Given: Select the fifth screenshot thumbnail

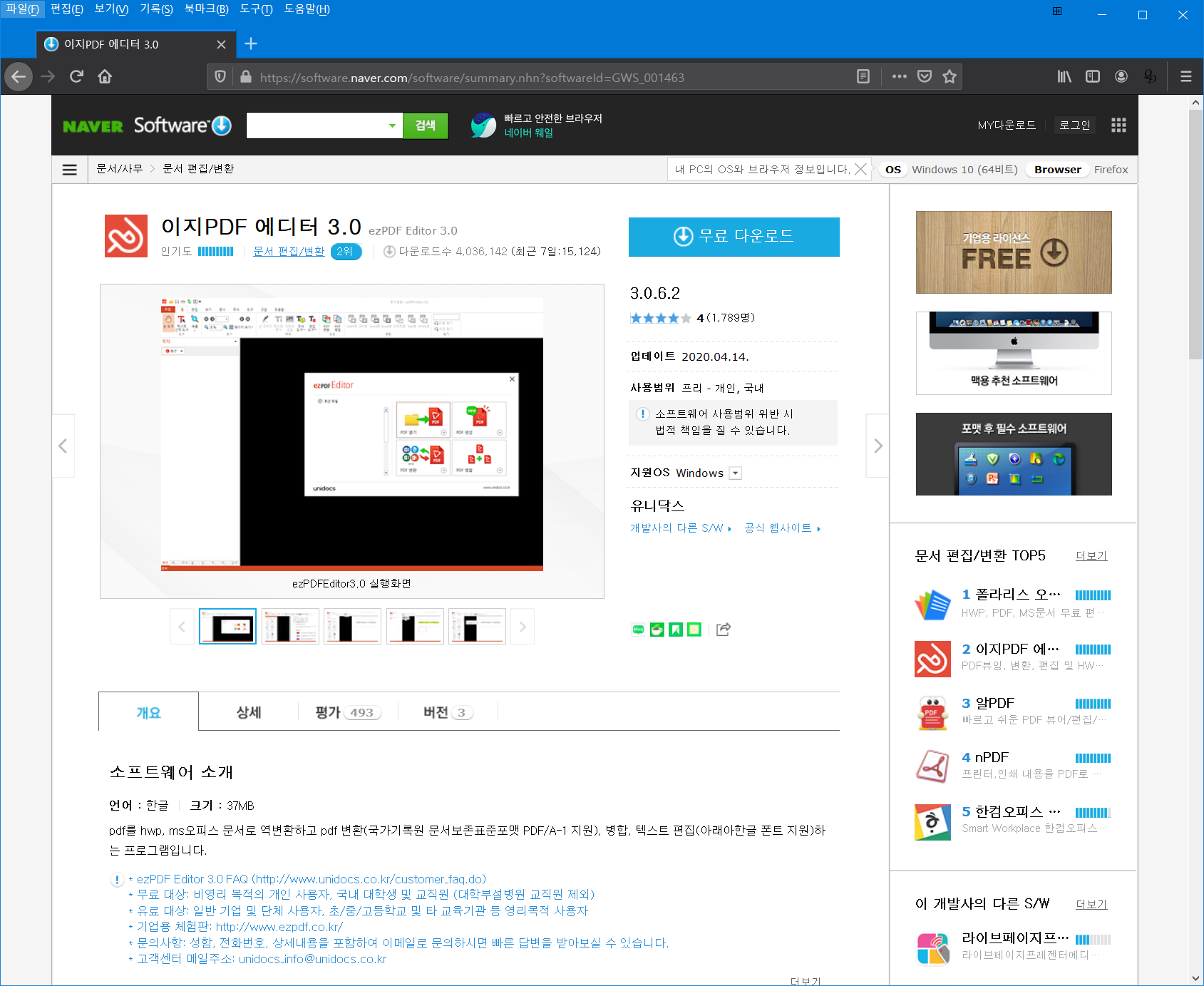Looking at the screenshot, I should [477, 627].
